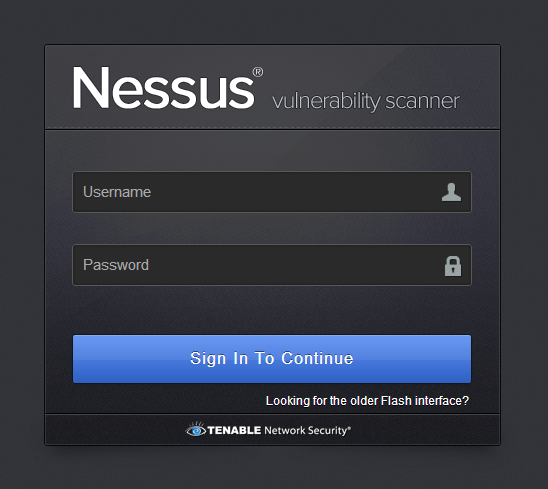Image resolution: width=548 pixels, height=489 pixels.
Task: Select the large Nessus logo
Action: (x=164, y=87)
